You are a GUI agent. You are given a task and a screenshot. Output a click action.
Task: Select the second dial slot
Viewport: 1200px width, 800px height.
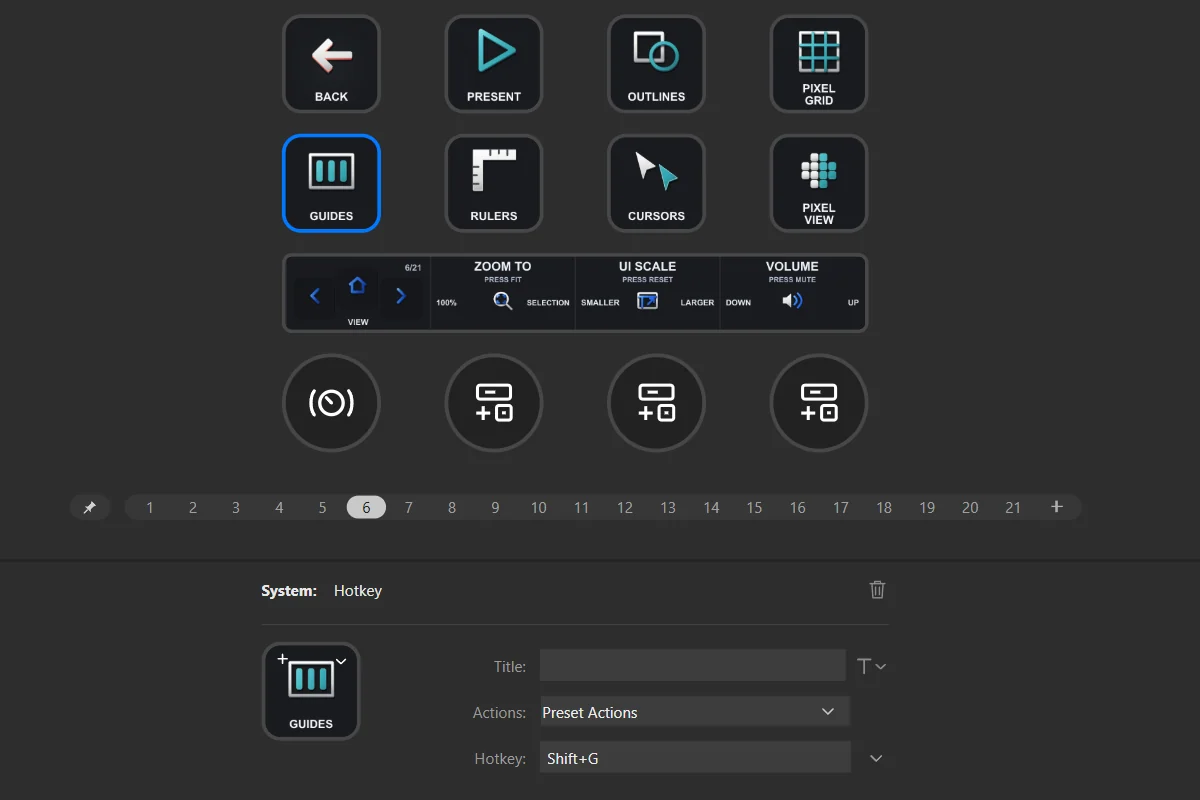pyautogui.click(x=494, y=403)
